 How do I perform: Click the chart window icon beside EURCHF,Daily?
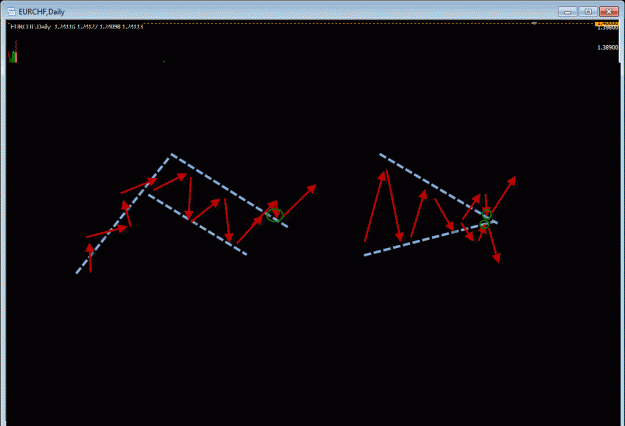[x=11, y=11]
